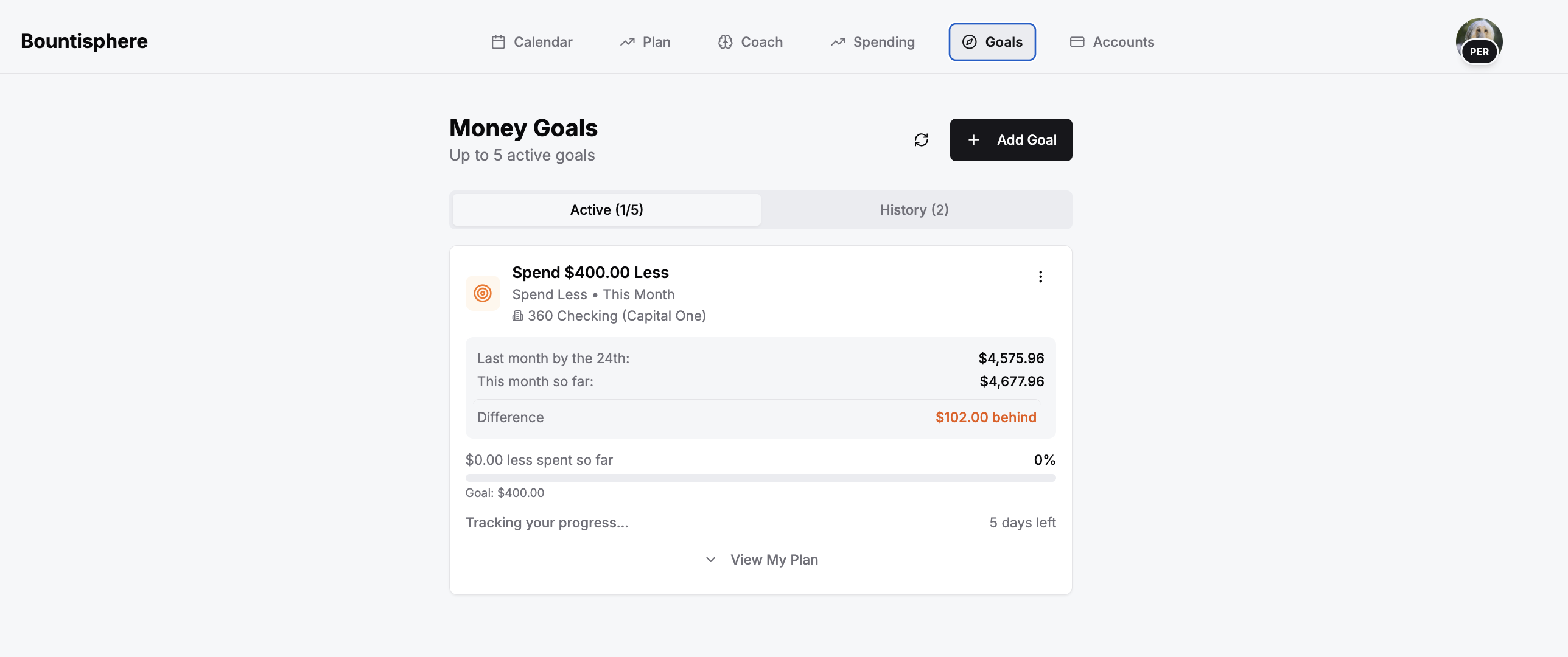The width and height of the screenshot is (1568, 657).
Task: Open the profile avatar menu
Action: (1479, 41)
